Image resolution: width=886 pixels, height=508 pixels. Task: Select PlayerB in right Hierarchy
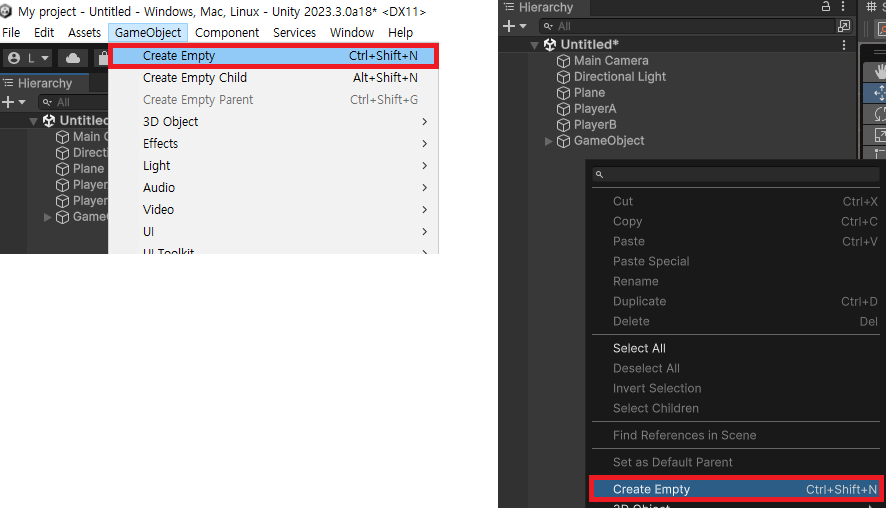(x=595, y=125)
